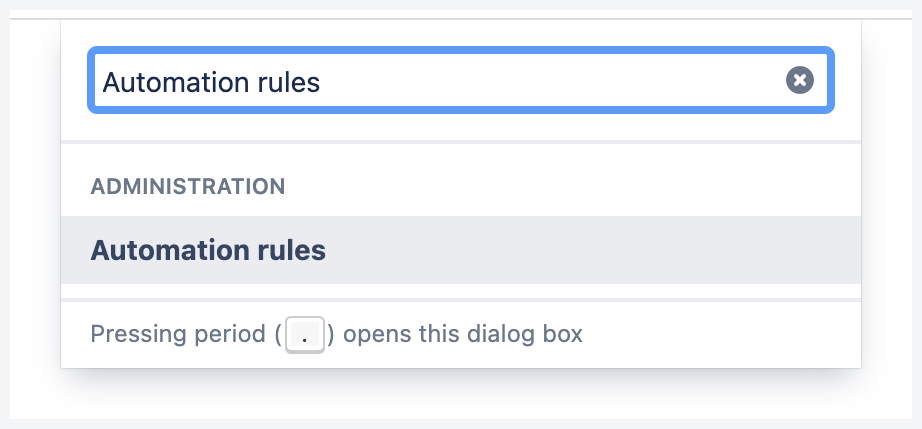
Task: Click the "opens this dialog box" hint text
Action: (463, 334)
